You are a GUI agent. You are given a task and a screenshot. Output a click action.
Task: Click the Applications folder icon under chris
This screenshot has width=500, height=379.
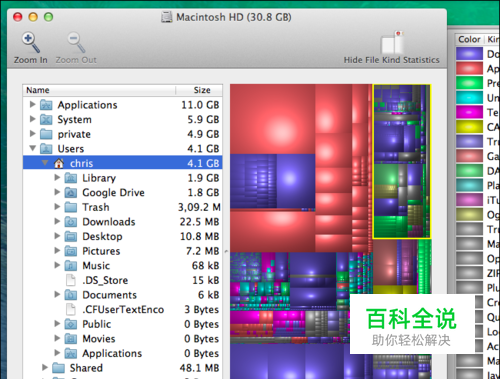(x=71, y=353)
